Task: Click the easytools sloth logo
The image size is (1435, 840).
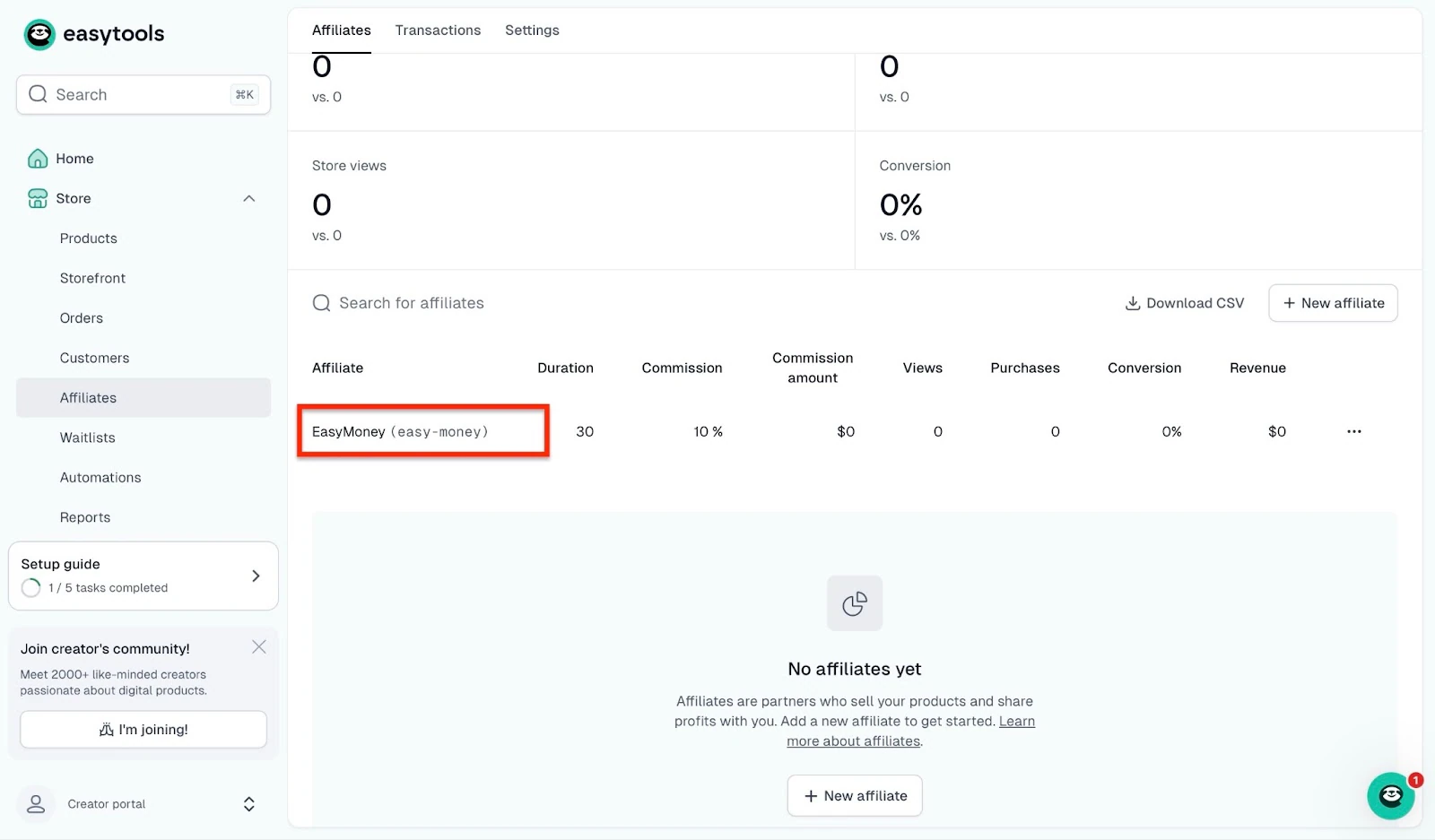Action: [x=39, y=34]
